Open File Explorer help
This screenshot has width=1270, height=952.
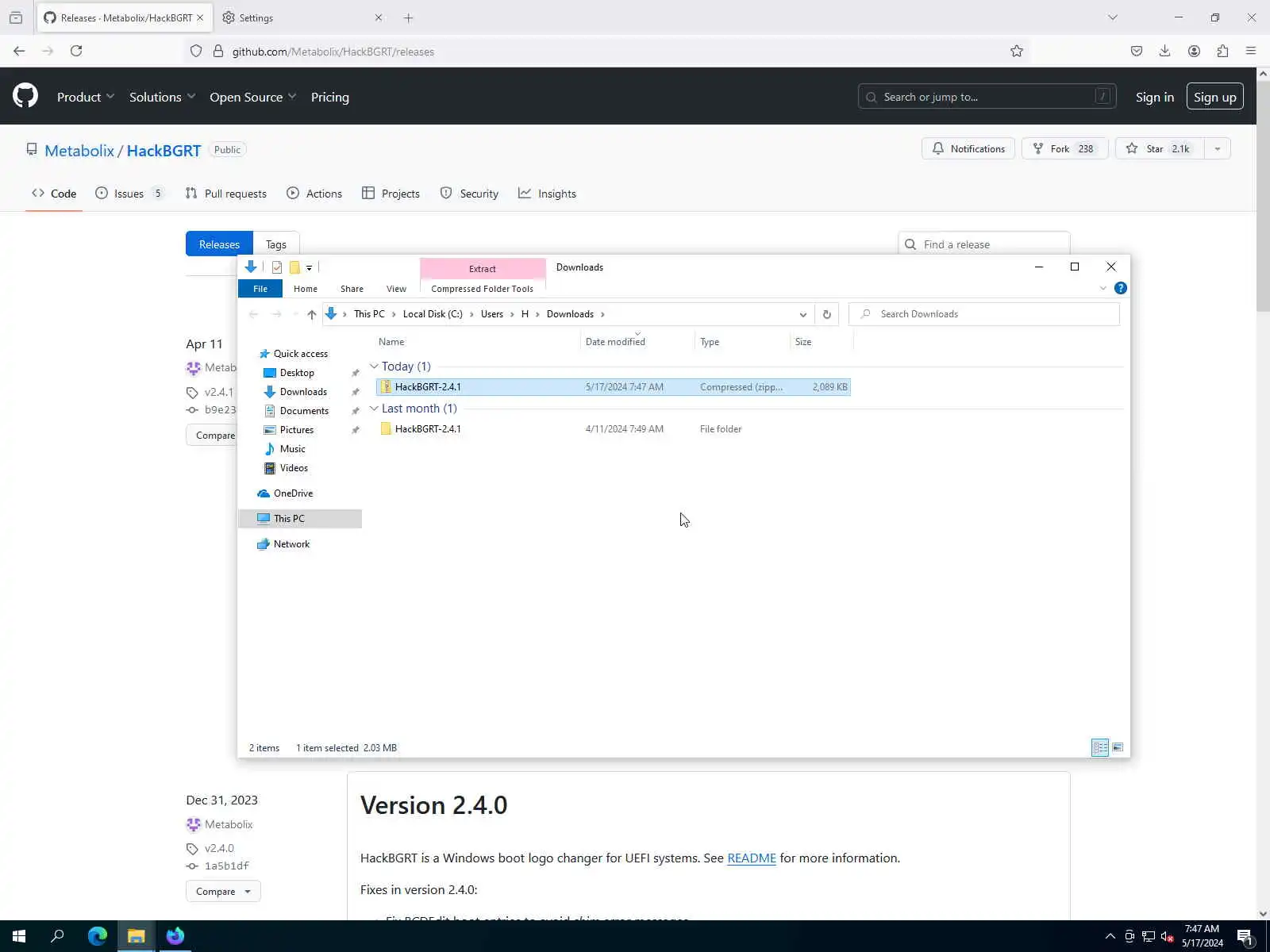[1121, 288]
